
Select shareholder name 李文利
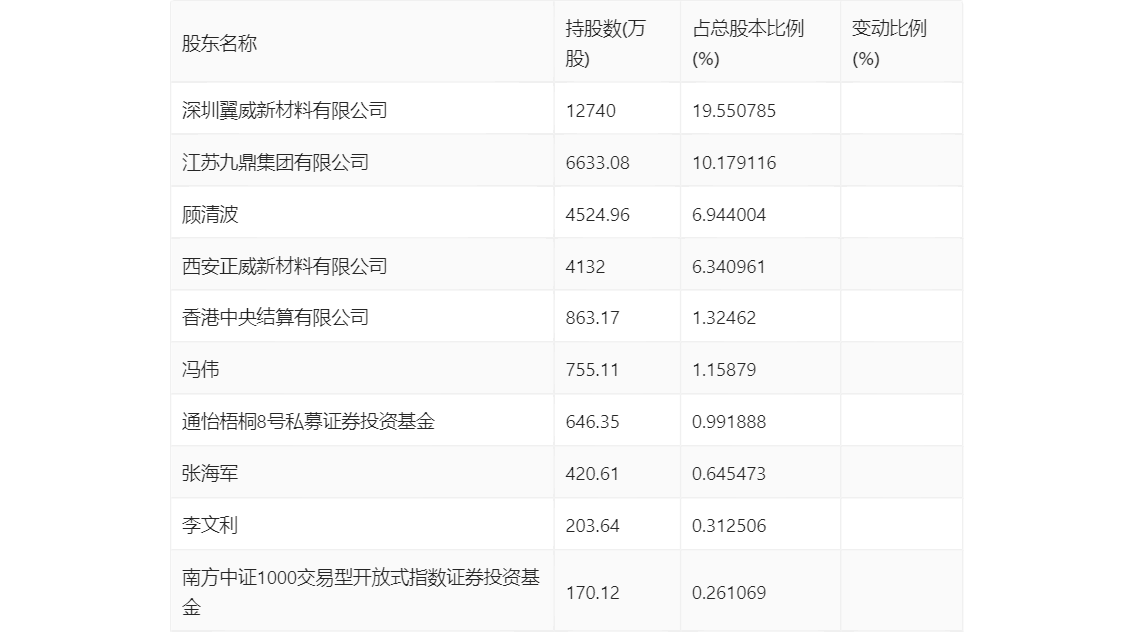click(x=210, y=526)
